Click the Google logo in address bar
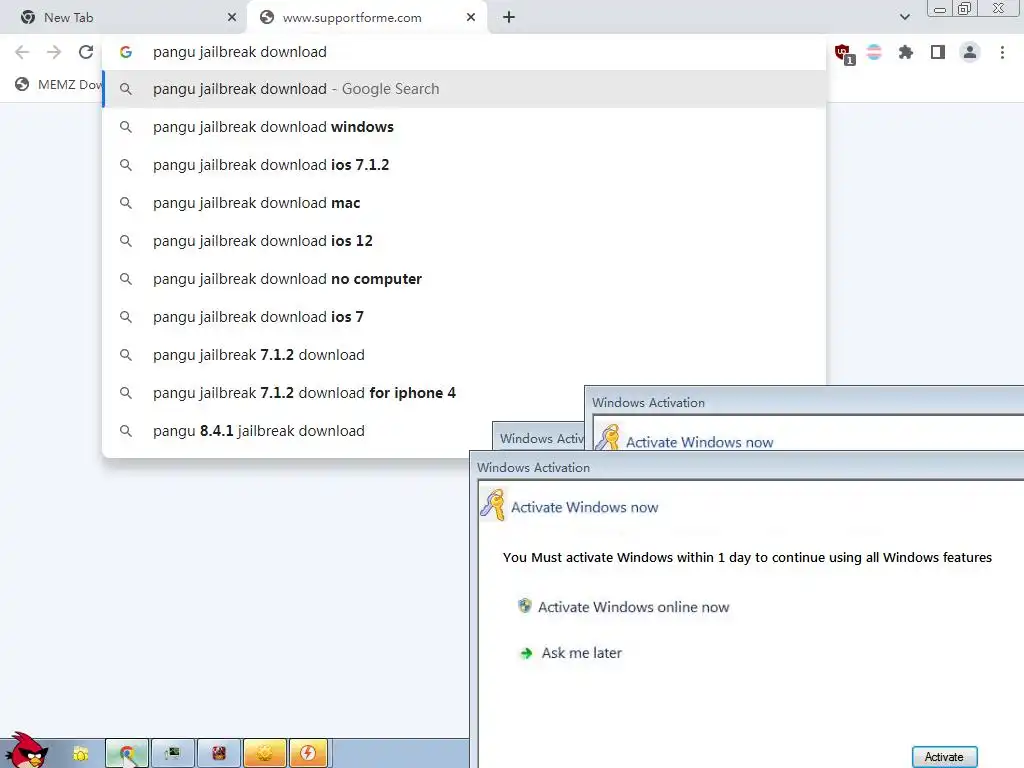1024x768 pixels. (126, 52)
